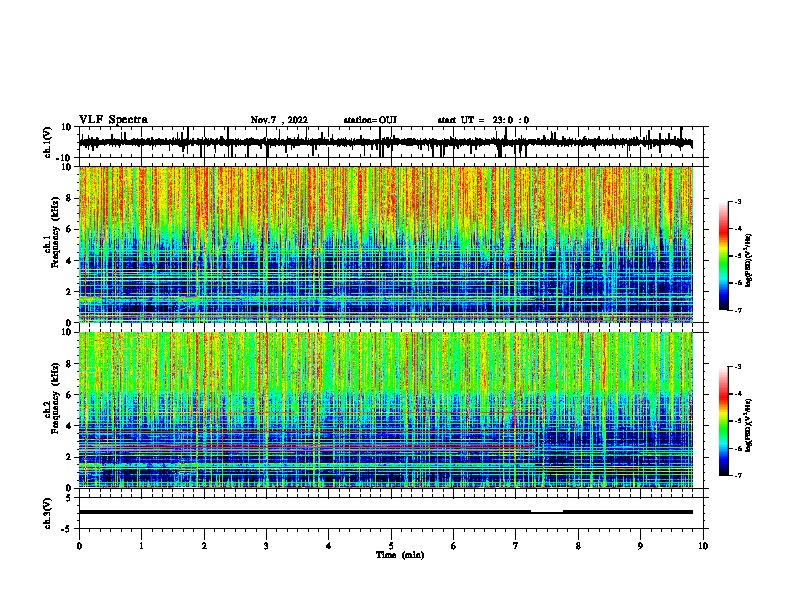
Task: Click time-axis tick label "6"
Action: [x=454, y=546]
